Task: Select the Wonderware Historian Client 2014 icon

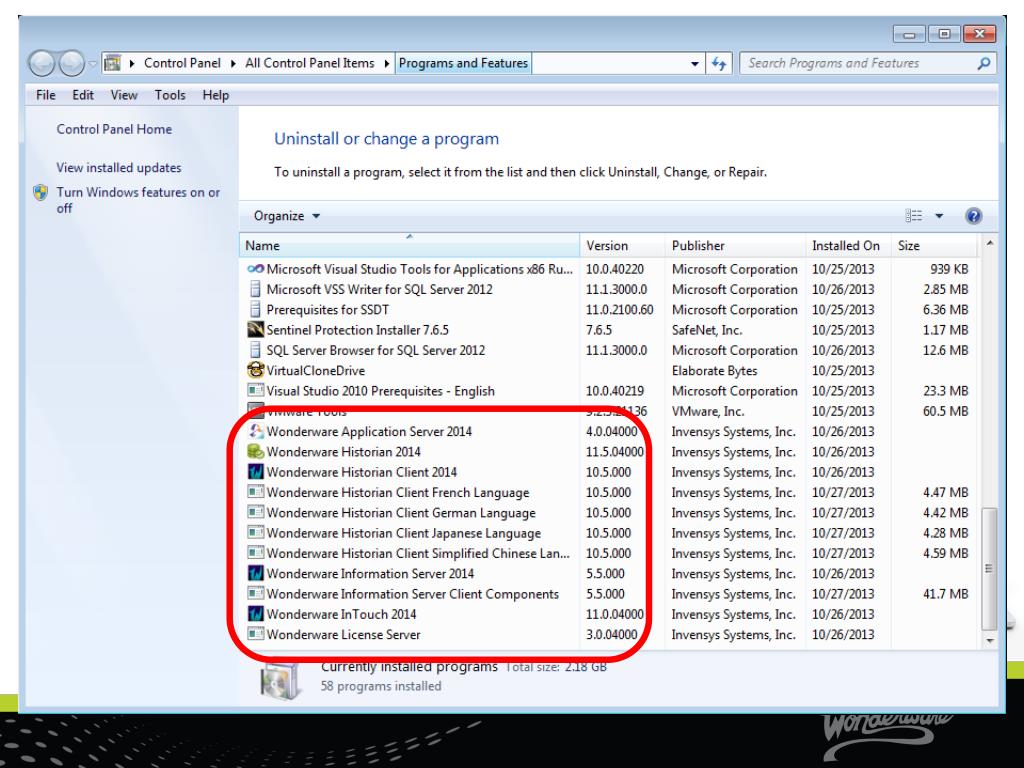Action: (x=255, y=472)
